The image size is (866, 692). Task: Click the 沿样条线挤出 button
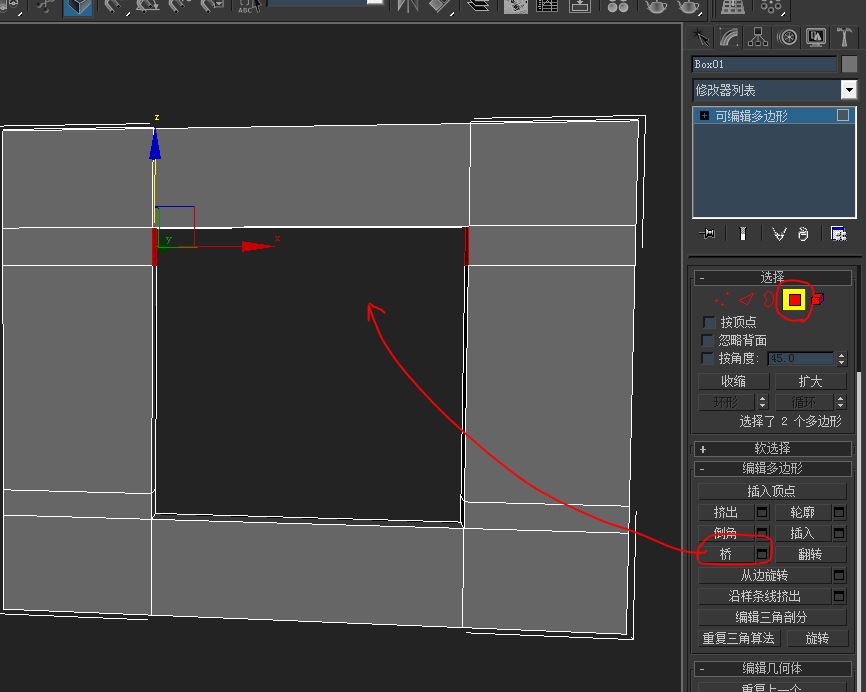click(764, 596)
